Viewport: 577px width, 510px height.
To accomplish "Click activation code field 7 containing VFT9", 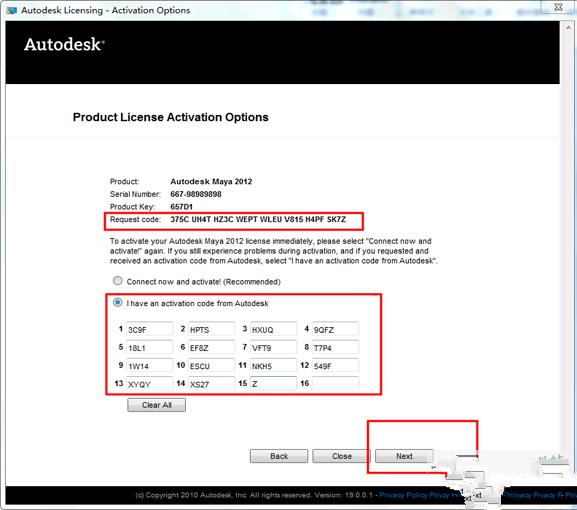I will click(273, 347).
